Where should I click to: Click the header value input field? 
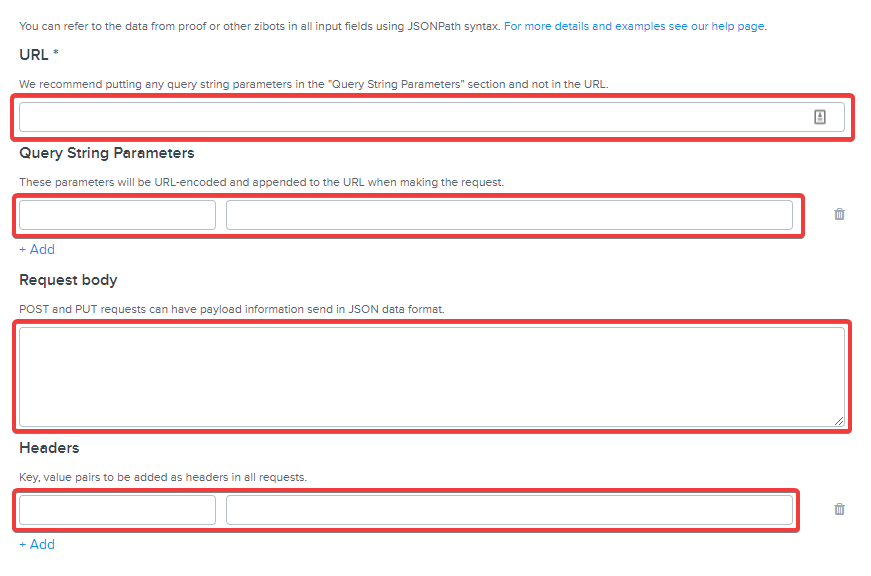(509, 510)
